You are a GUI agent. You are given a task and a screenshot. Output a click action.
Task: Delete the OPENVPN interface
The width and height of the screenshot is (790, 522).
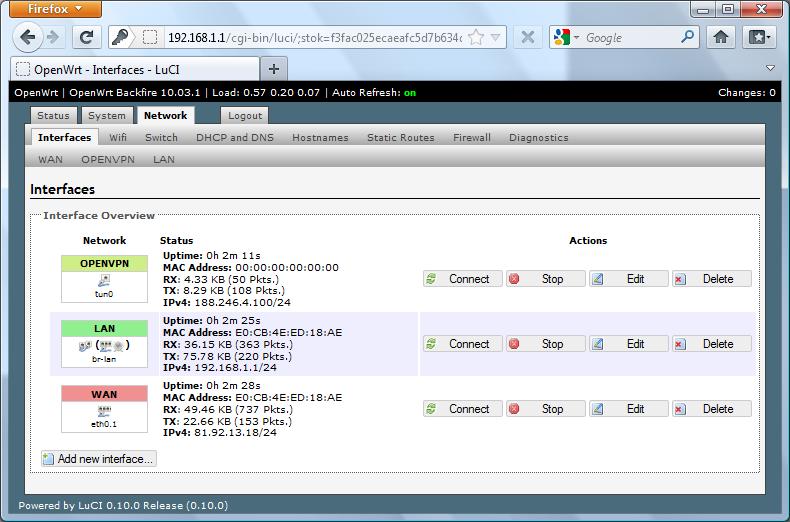tap(711, 279)
